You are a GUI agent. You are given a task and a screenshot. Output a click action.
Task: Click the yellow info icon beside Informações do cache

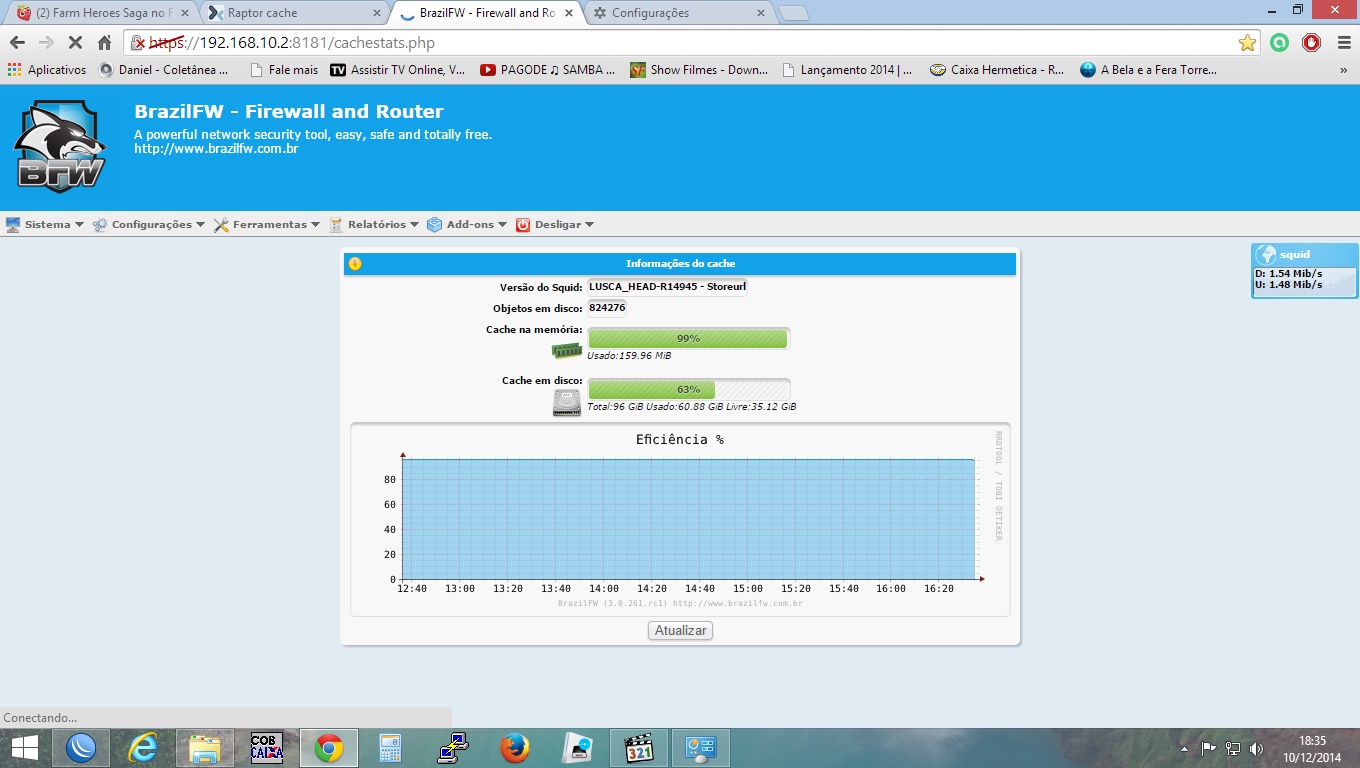coord(355,264)
